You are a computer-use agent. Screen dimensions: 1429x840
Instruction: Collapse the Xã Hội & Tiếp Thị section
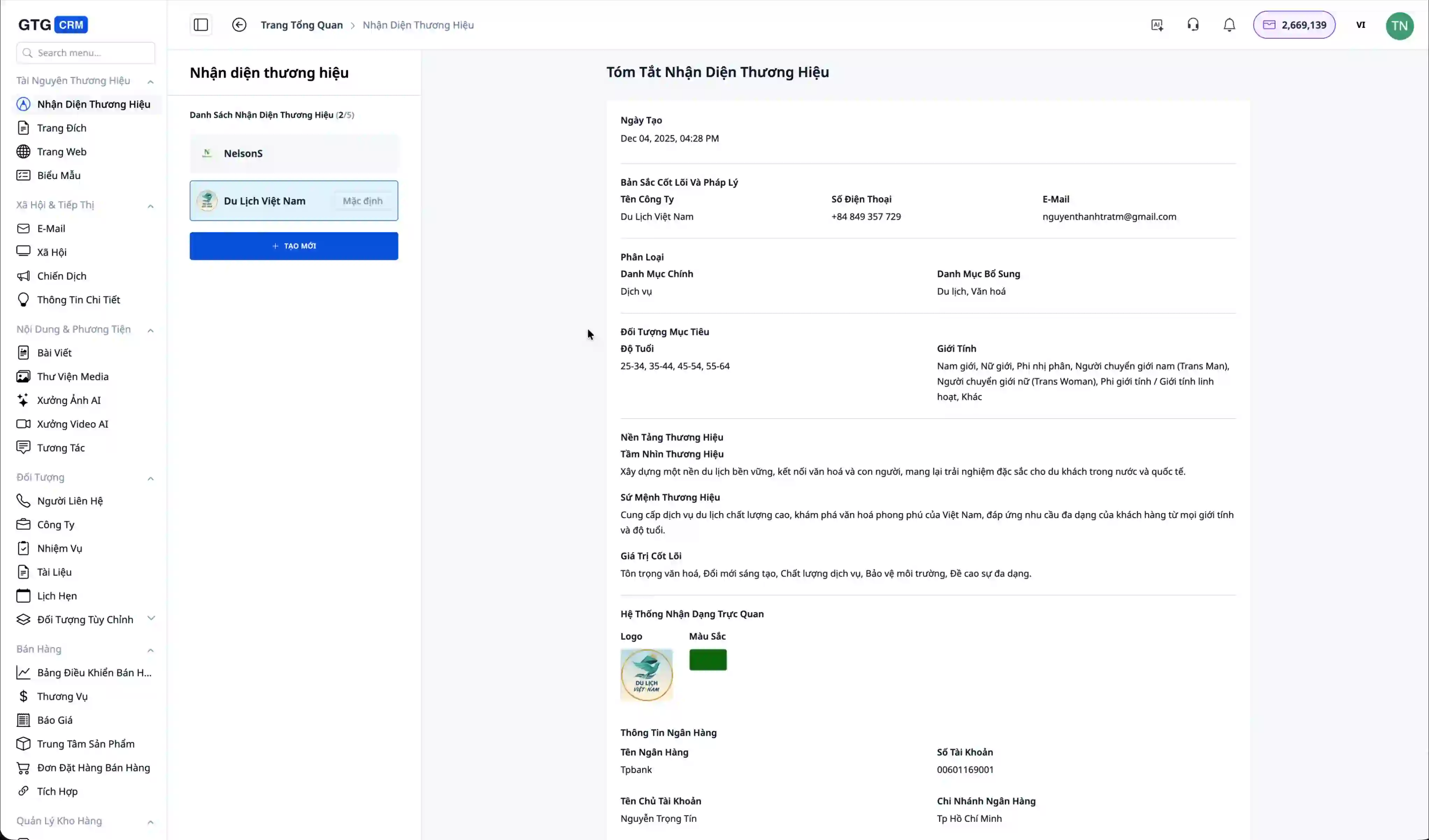[150, 206]
